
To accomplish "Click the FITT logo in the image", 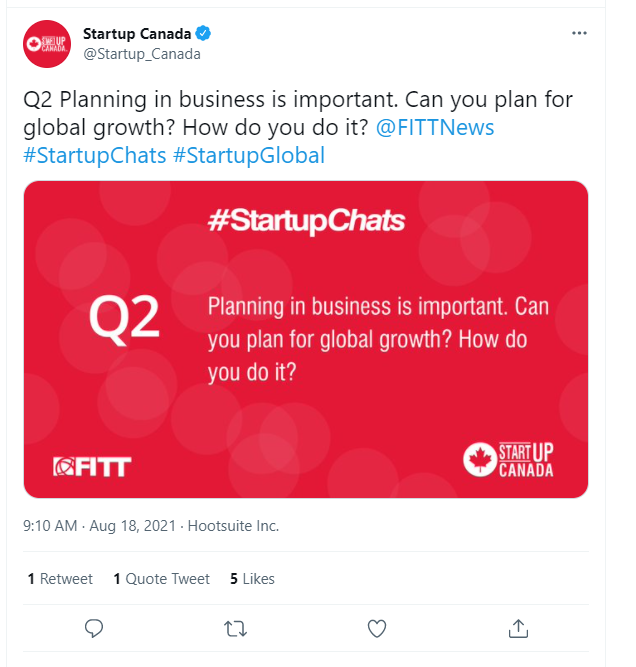I will 92,466.
